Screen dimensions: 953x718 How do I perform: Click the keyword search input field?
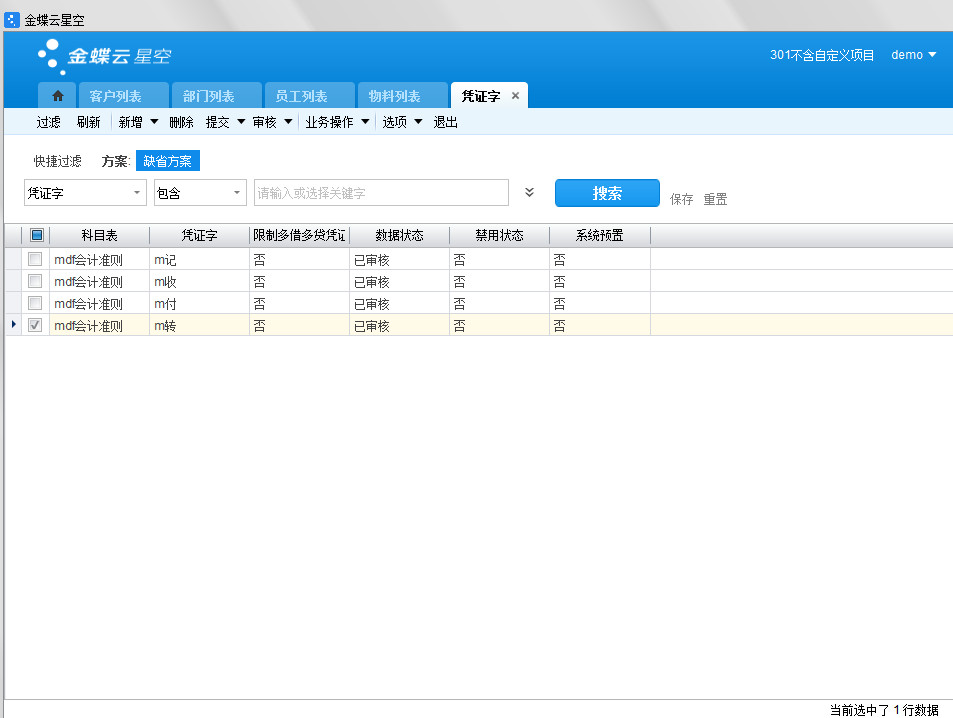[x=381, y=193]
